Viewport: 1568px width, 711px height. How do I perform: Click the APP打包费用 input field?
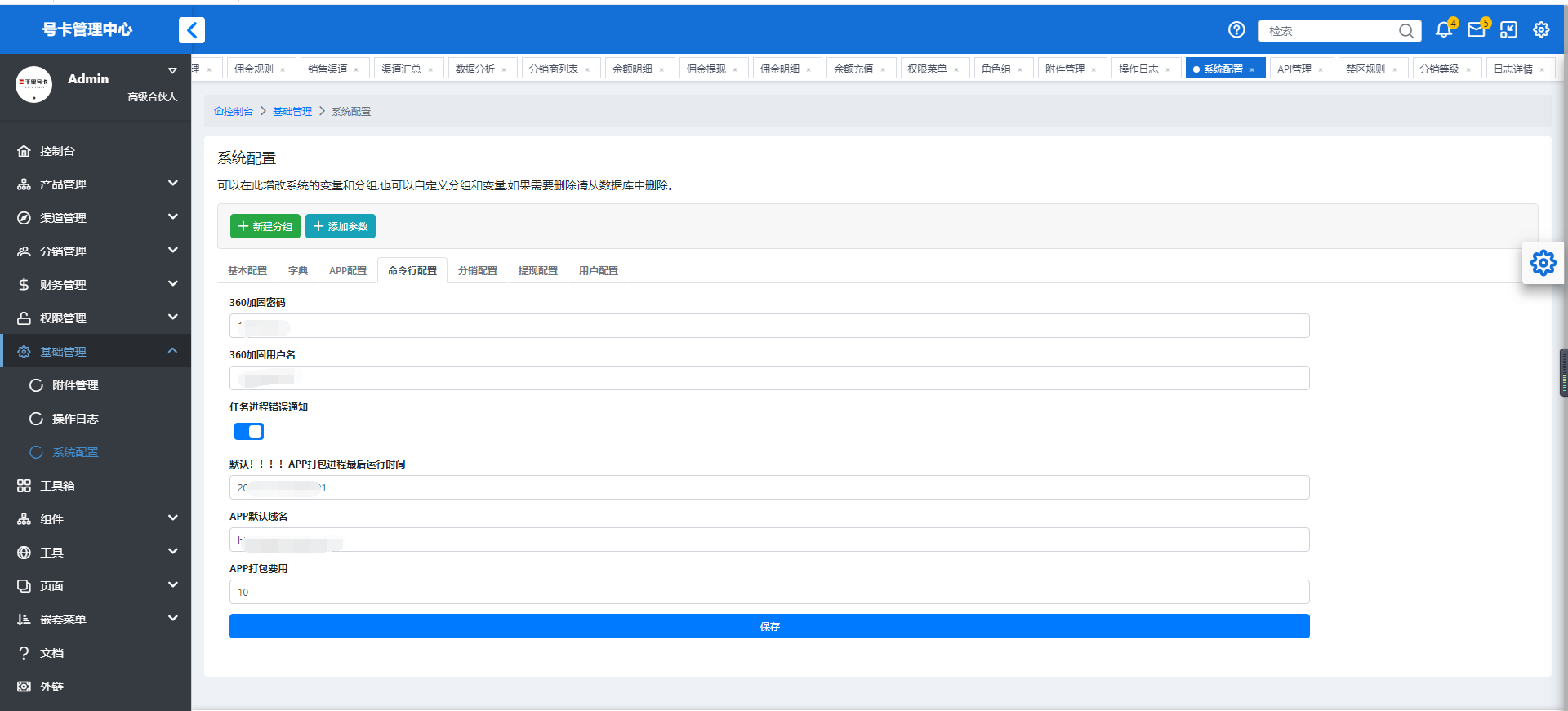[769, 592]
